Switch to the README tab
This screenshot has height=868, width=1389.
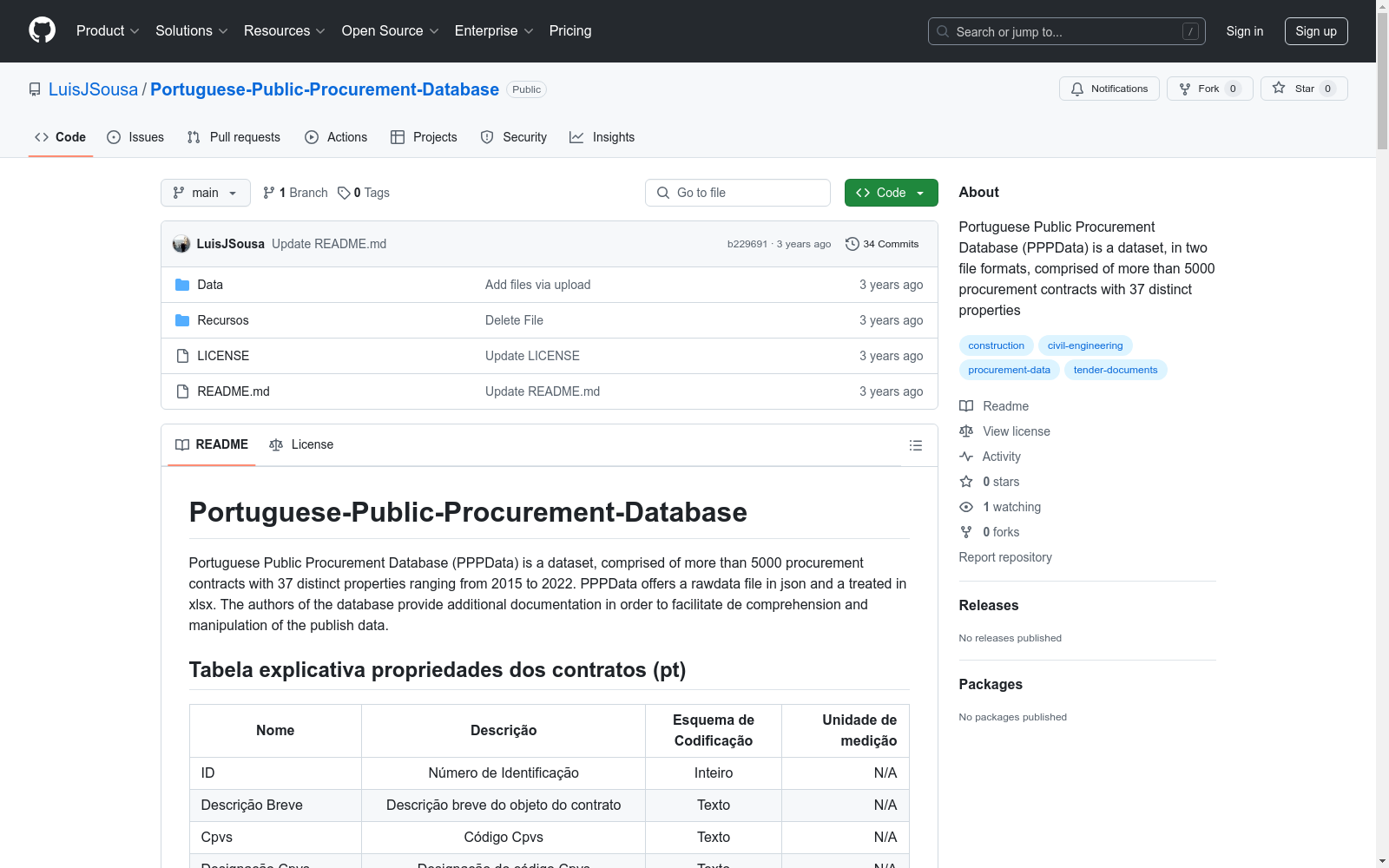[x=212, y=444]
